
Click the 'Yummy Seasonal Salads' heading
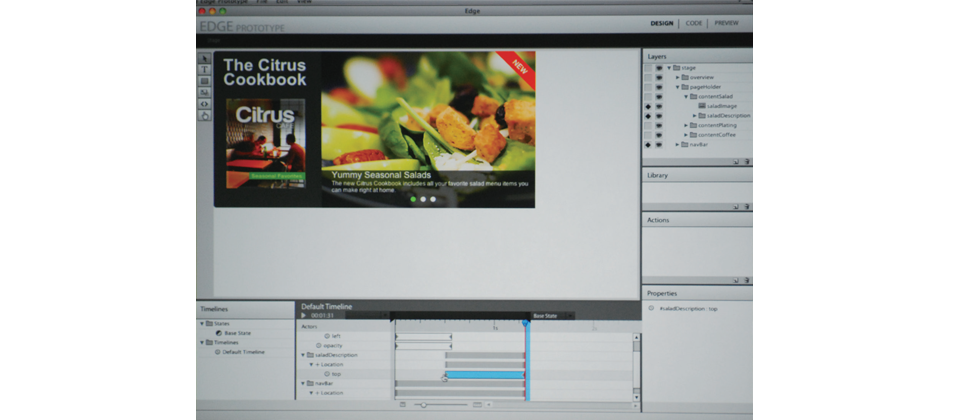click(x=381, y=175)
